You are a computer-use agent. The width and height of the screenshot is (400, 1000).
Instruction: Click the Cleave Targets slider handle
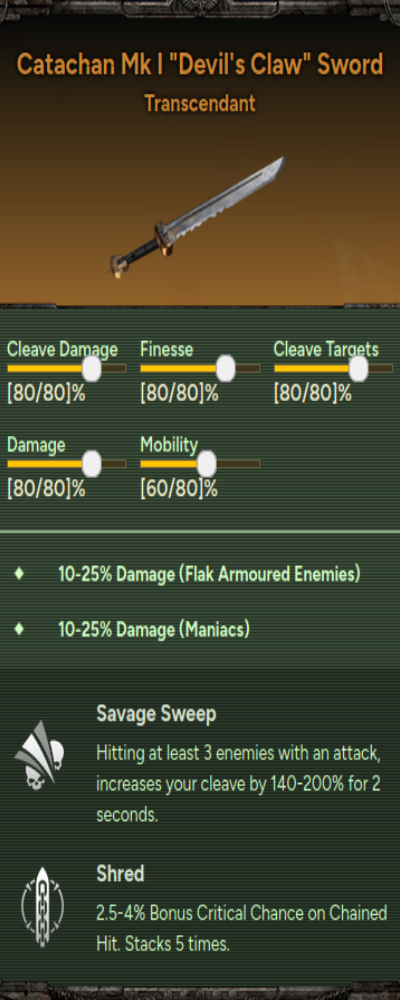[x=359, y=369]
